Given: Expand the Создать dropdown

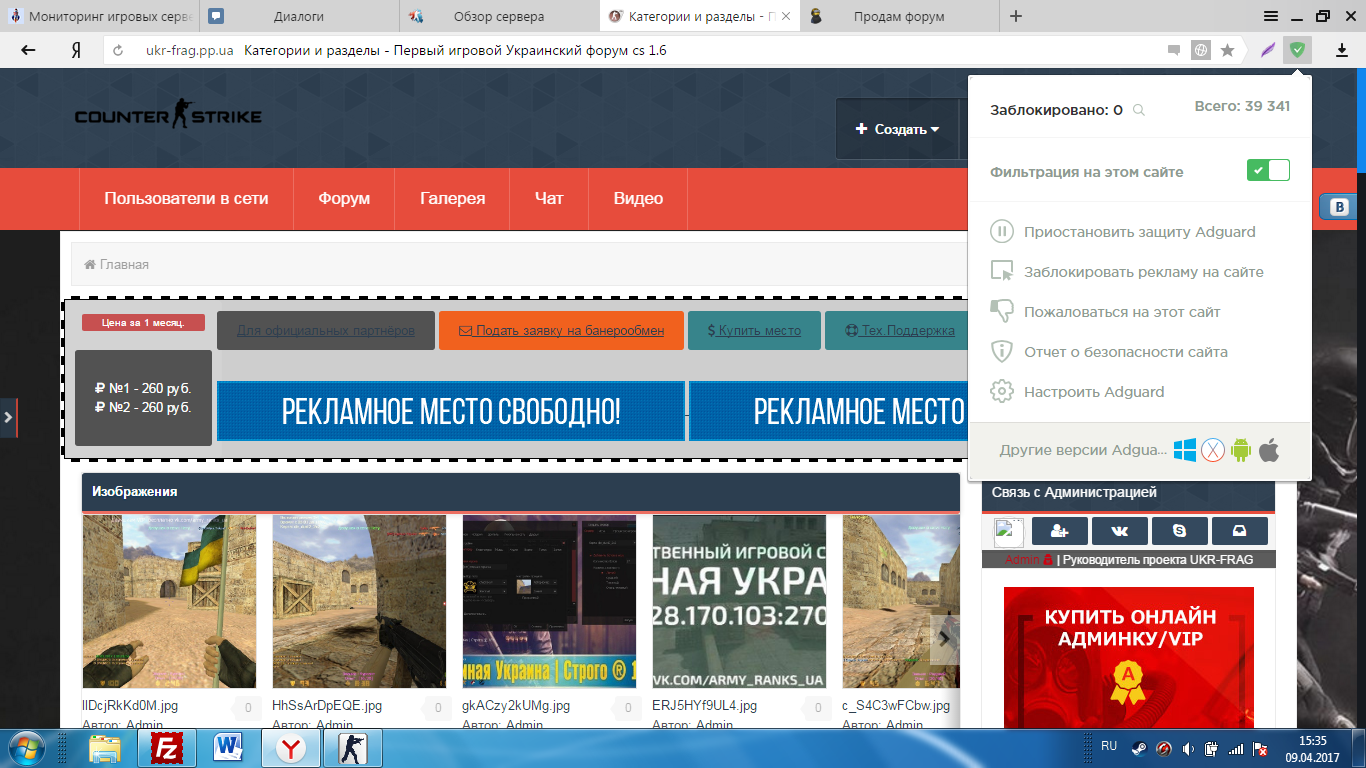Looking at the screenshot, I should 897,129.
